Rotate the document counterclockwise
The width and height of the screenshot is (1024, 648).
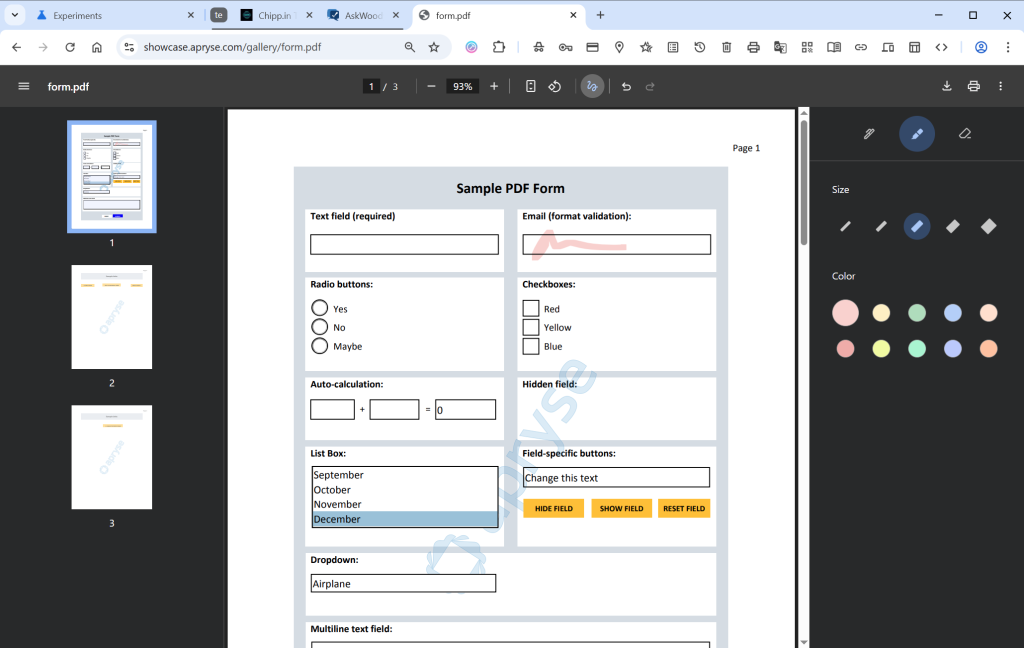[555, 86]
